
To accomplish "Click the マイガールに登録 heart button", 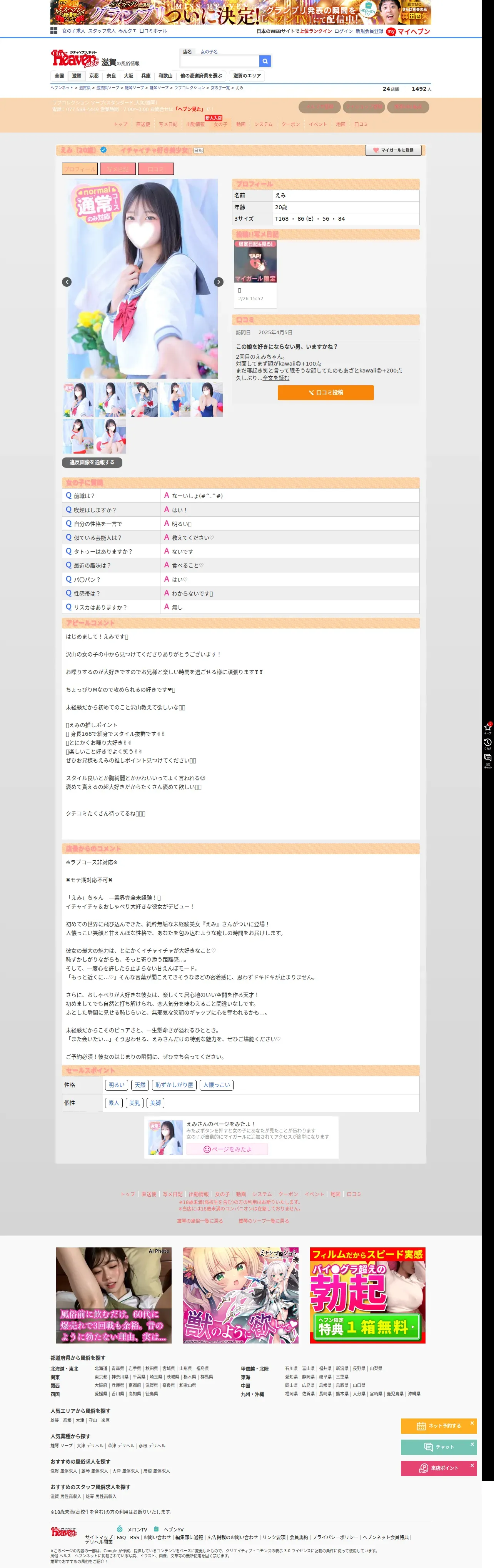I will (x=393, y=150).
